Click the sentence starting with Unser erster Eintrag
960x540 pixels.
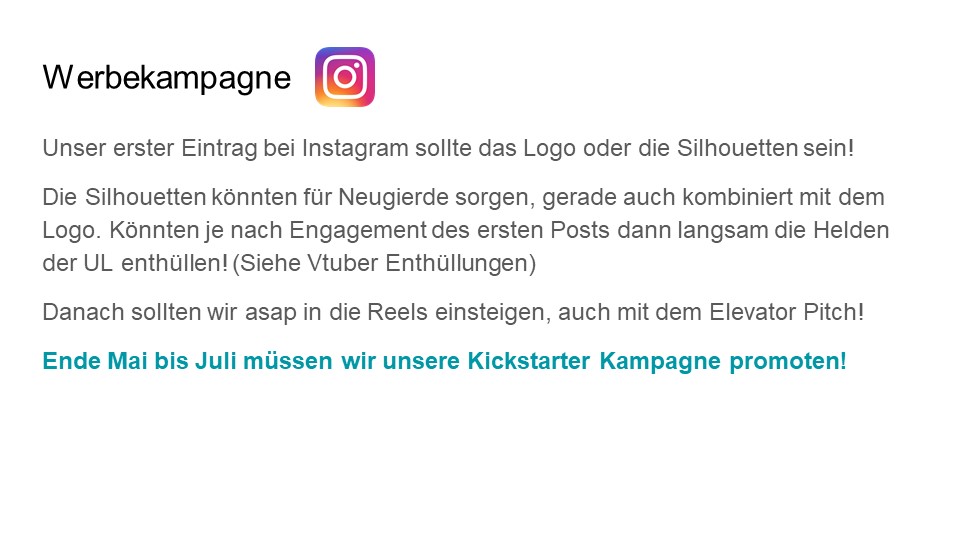(448, 148)
